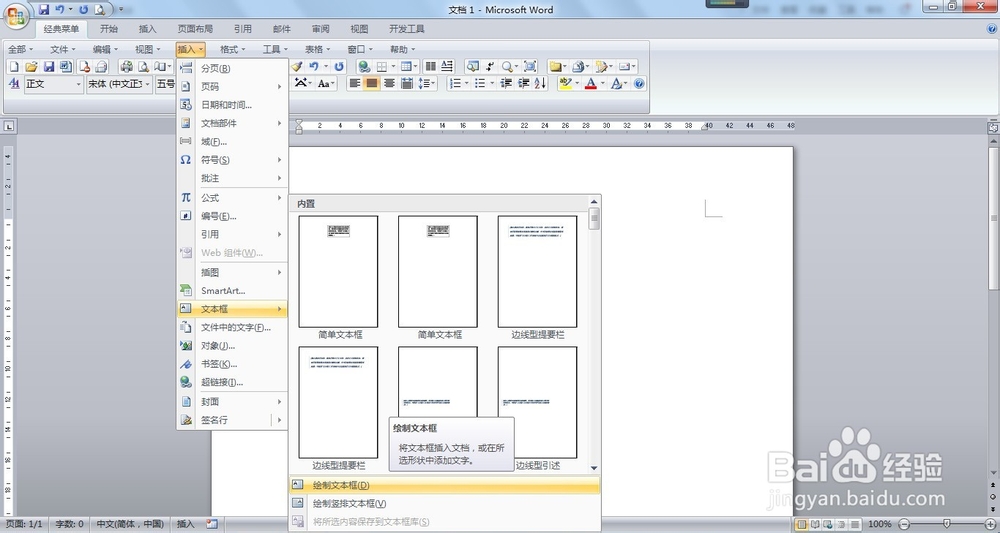Image resolution: width=1000 pixels, height=533 pixels.
Task: Click the quick access Save icon
Action: click(x=44, y=10)
